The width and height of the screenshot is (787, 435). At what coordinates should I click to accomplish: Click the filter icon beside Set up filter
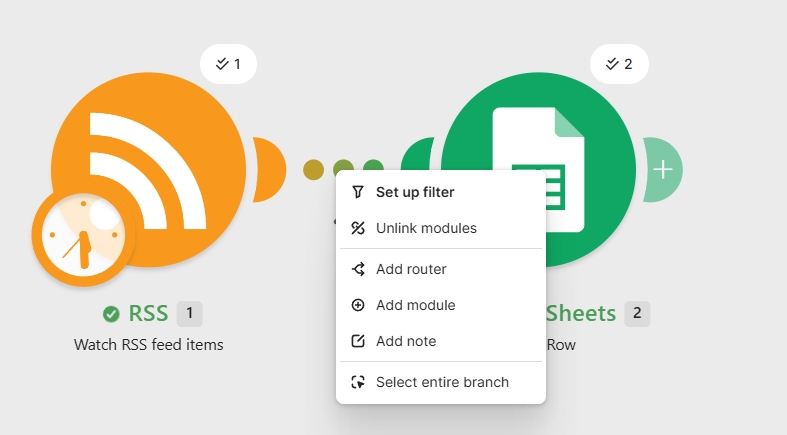click(358, 192)
